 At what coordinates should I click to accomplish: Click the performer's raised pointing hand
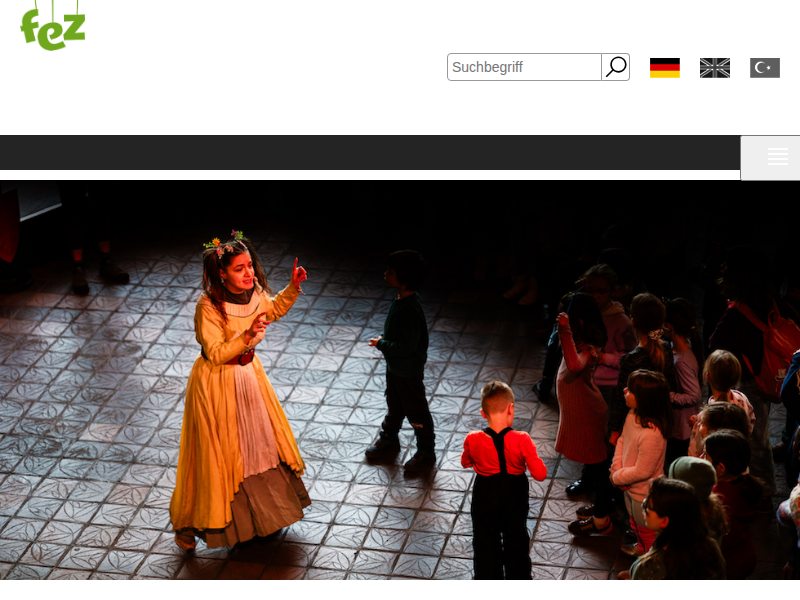tap(298, 272)
